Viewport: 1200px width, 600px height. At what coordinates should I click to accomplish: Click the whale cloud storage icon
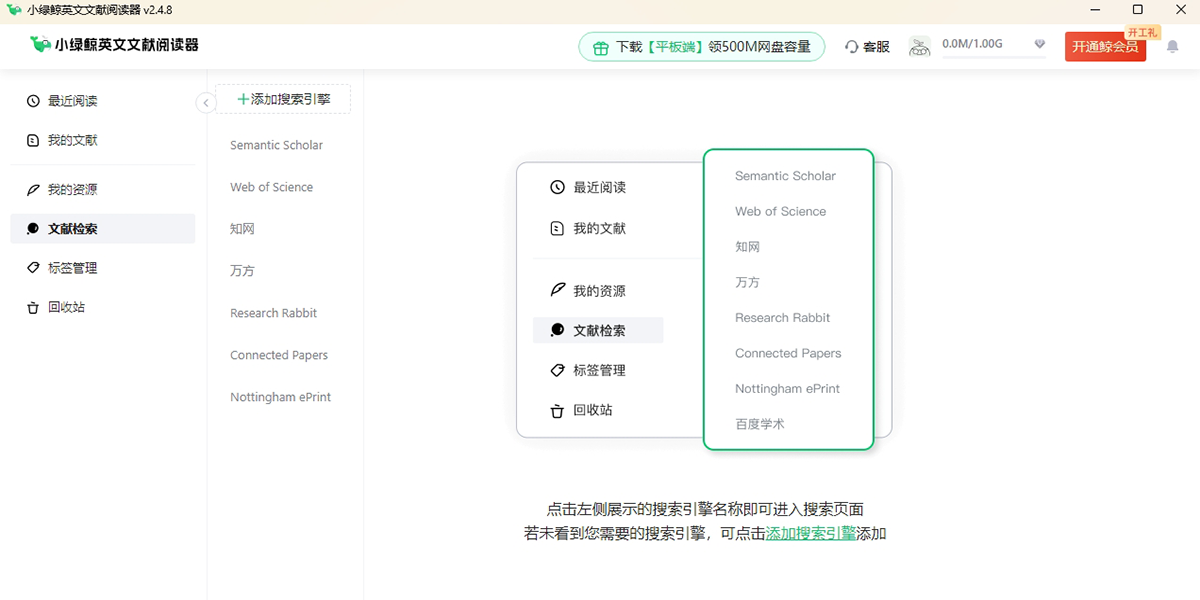919,46
